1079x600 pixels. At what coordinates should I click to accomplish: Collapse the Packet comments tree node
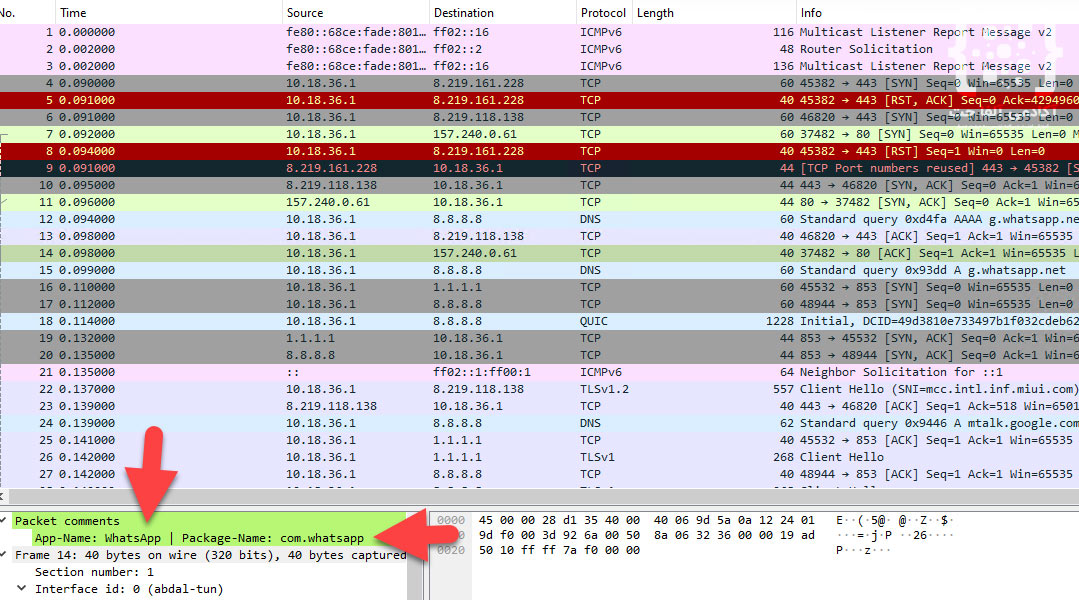[x=4, y=521]
